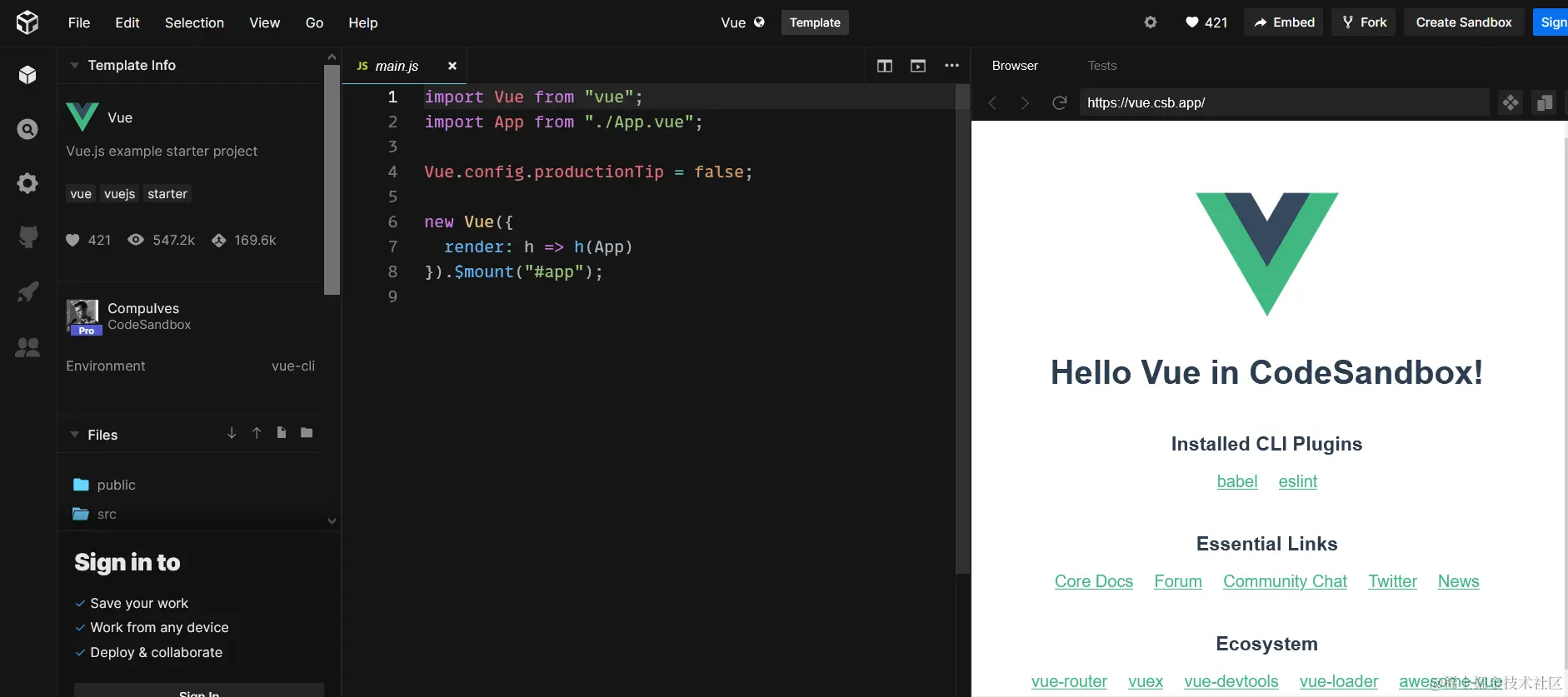Click the Compulves avatar
This screenshot has height=697, width=1568.
click(x=82, y=316)
